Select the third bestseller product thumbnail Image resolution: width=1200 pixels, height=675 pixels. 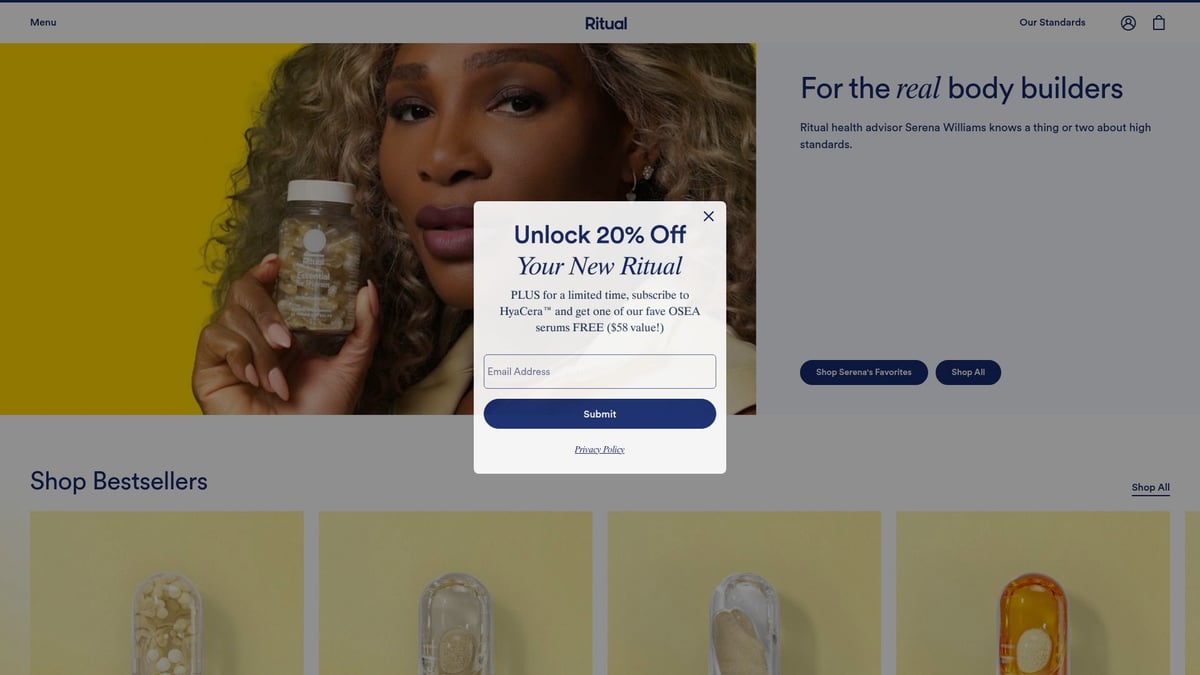[744, 593]
